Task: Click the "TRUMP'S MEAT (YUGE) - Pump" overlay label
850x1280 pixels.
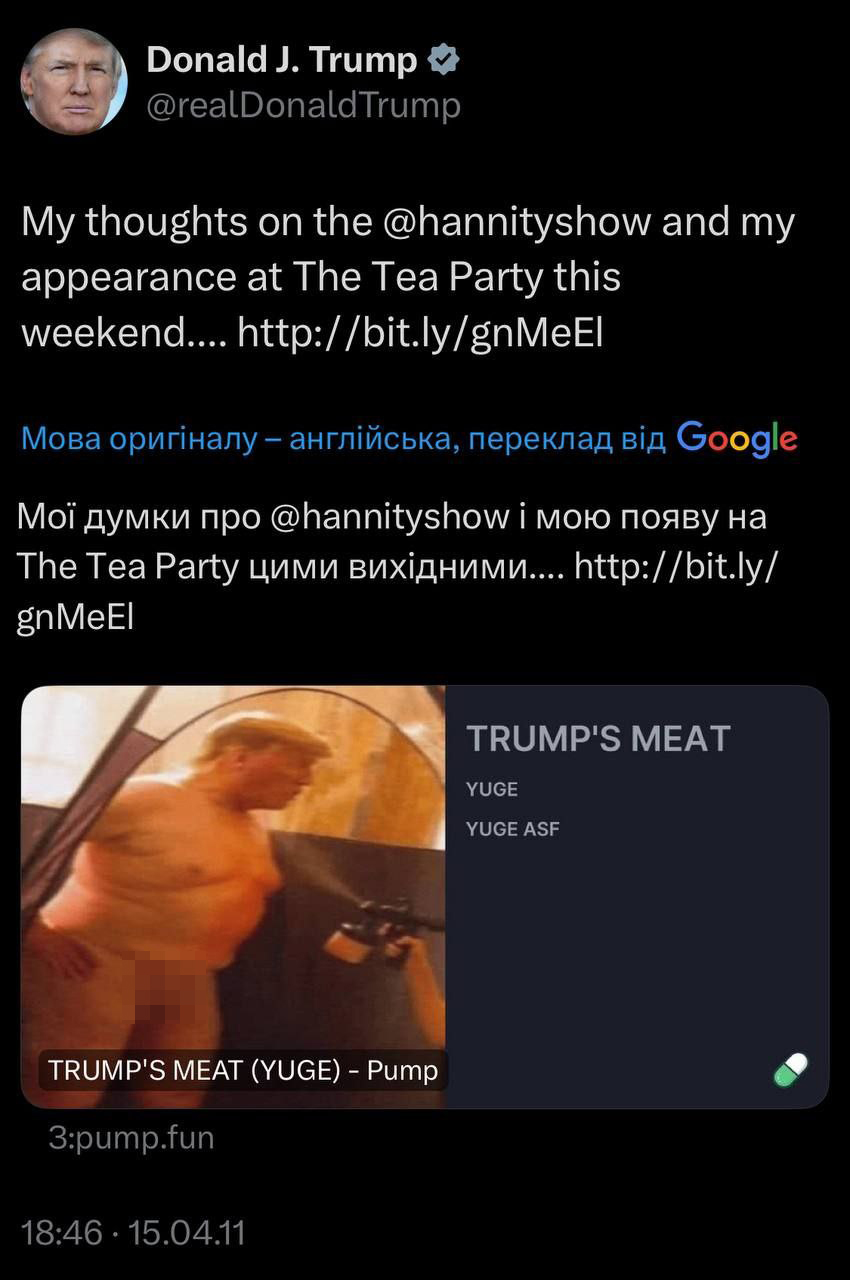Action: (243, 1070)
